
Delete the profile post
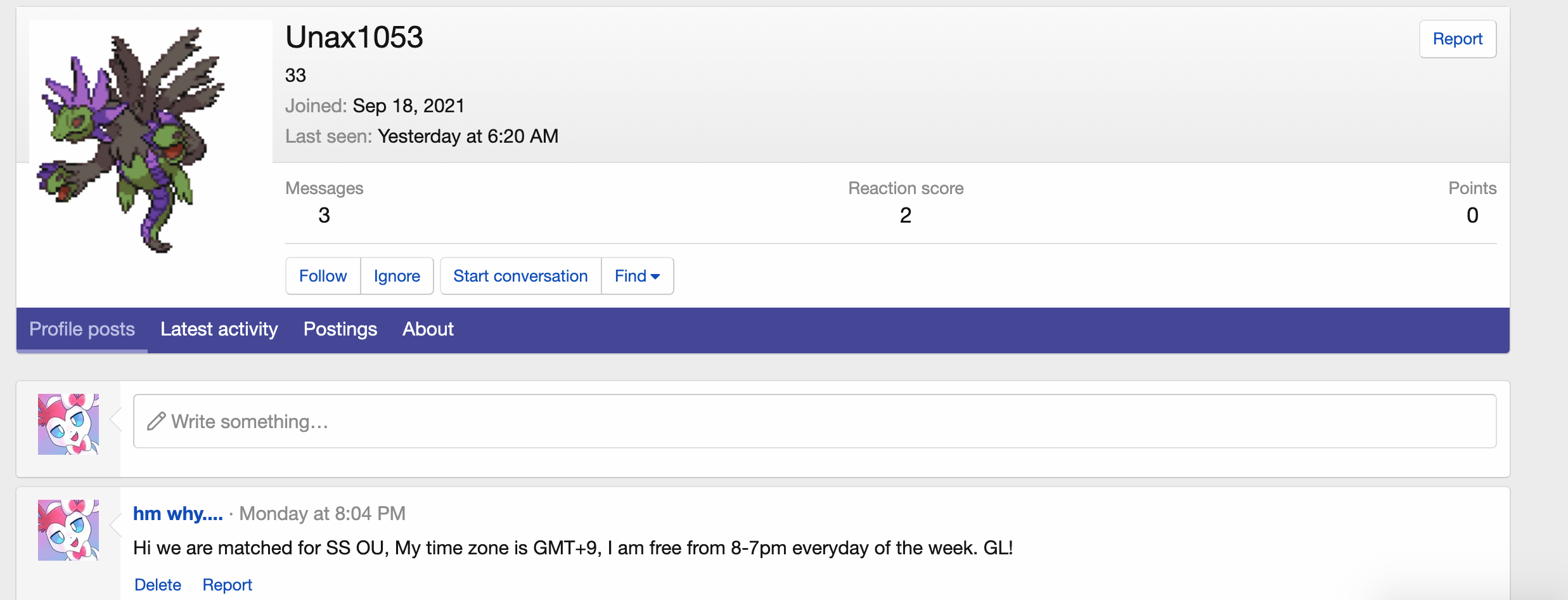point(158,585)
